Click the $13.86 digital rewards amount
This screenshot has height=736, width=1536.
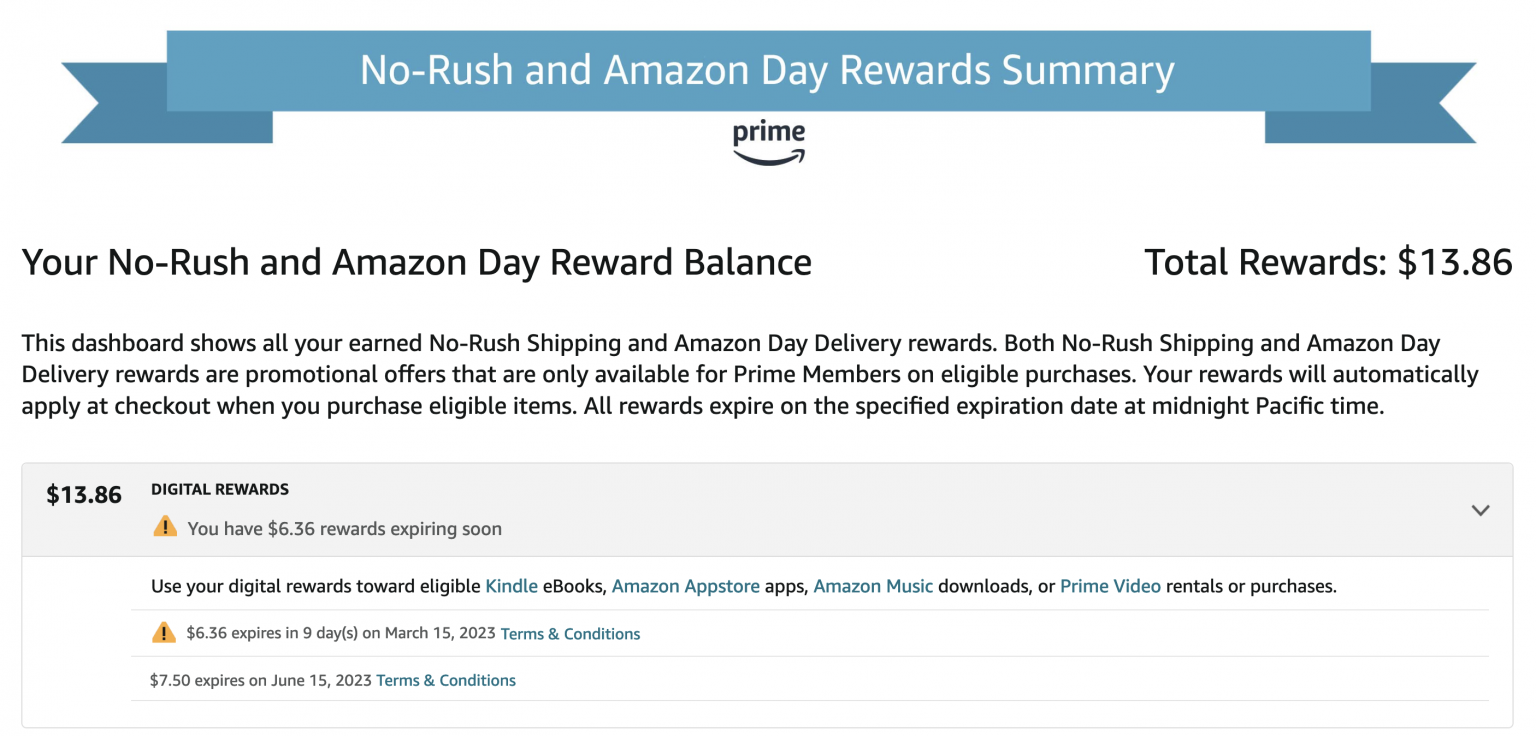(83, 494)
